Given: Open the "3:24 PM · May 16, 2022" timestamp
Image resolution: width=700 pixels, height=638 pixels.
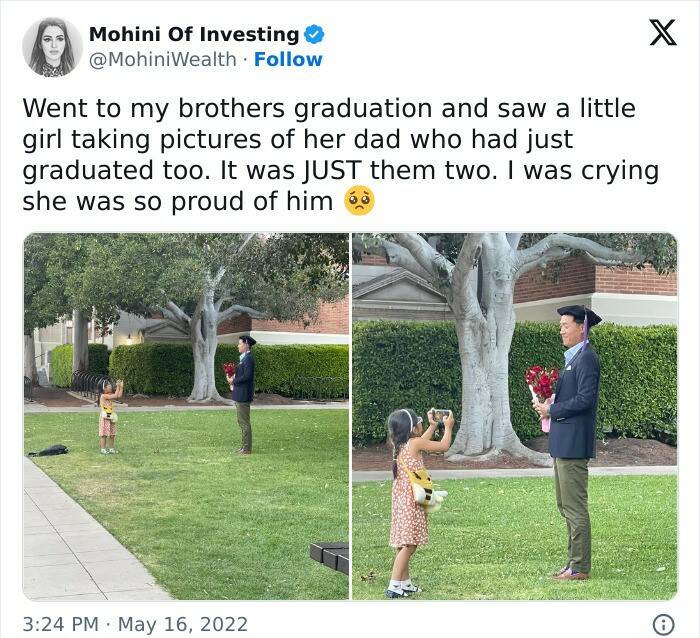Looking at the screenshot, I should 135,624.
